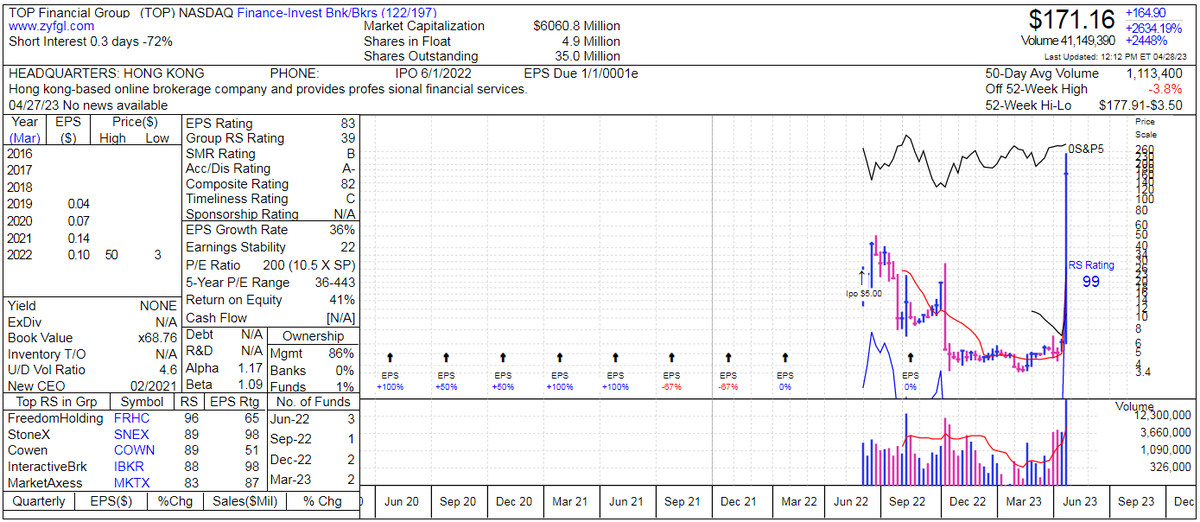Click the Composite Rating row
Image resolution: width=1200 pixels, height=522 pixels.
point(269,184)
